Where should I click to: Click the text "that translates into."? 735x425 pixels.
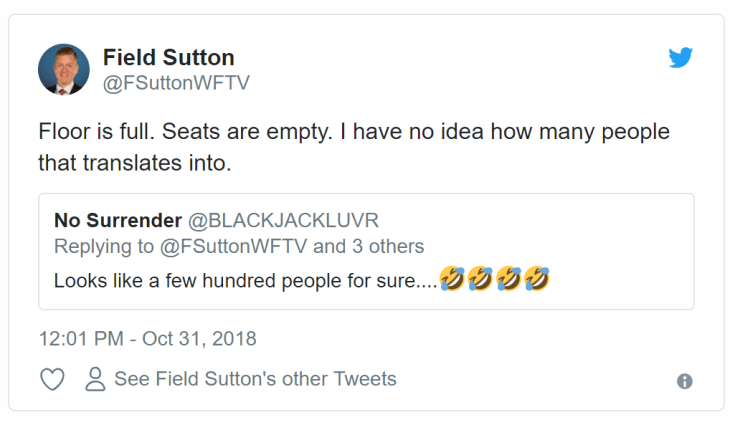(134, 161)
